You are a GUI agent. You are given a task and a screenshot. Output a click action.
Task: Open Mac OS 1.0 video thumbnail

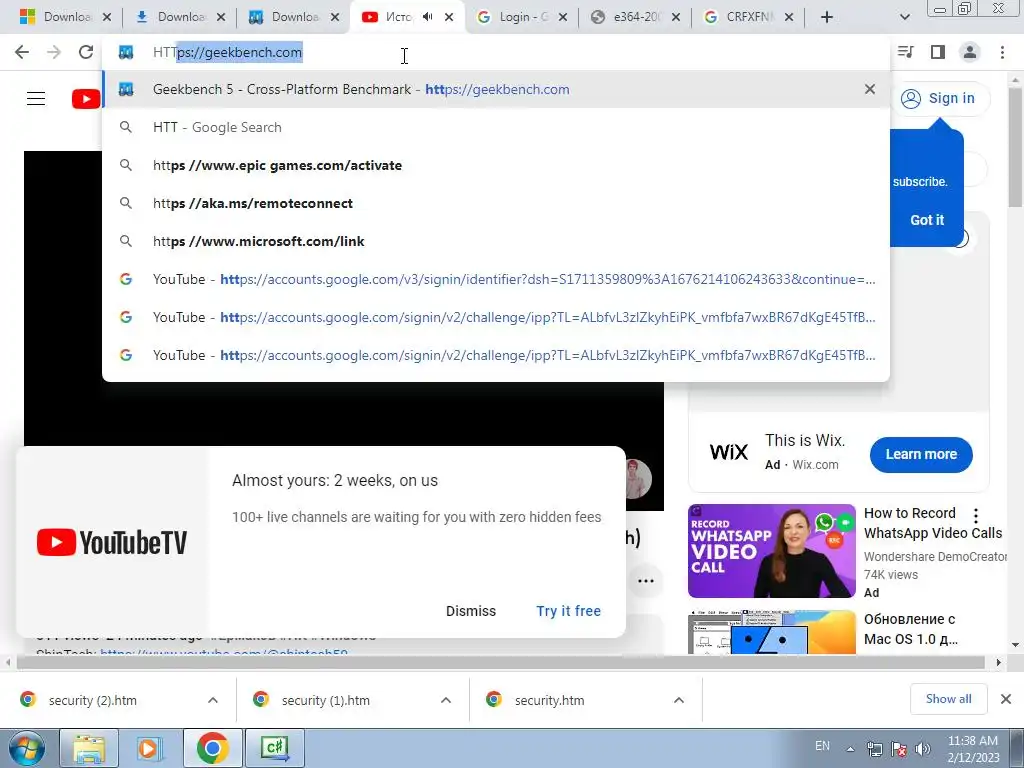771,632
